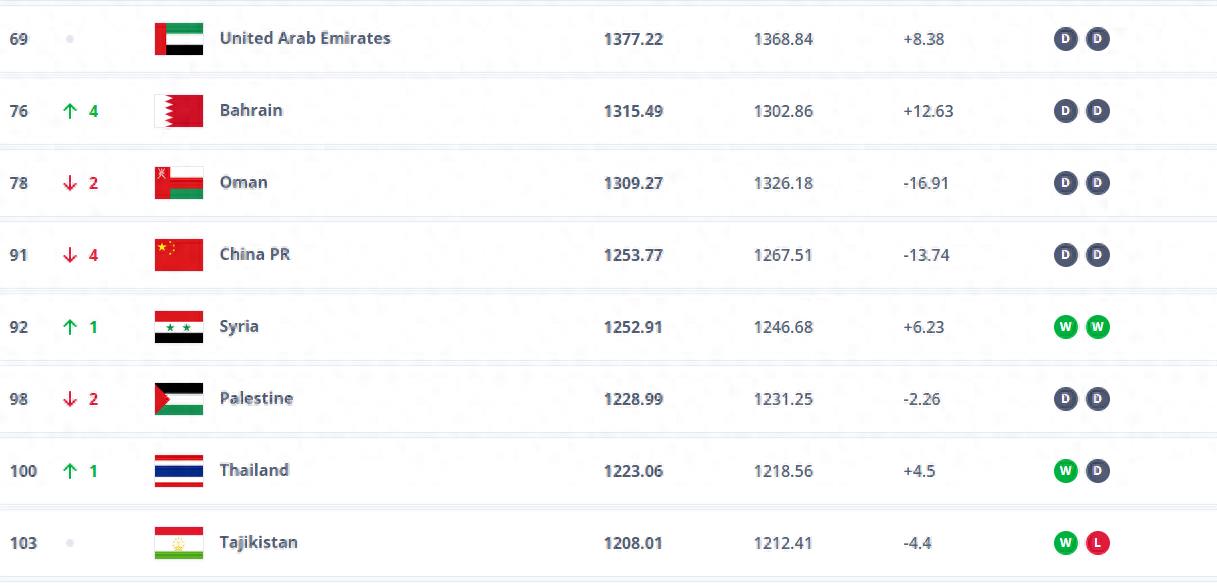Select the China PR team name
This screenshot has width=1217, height=586.
tap(255, 255)
